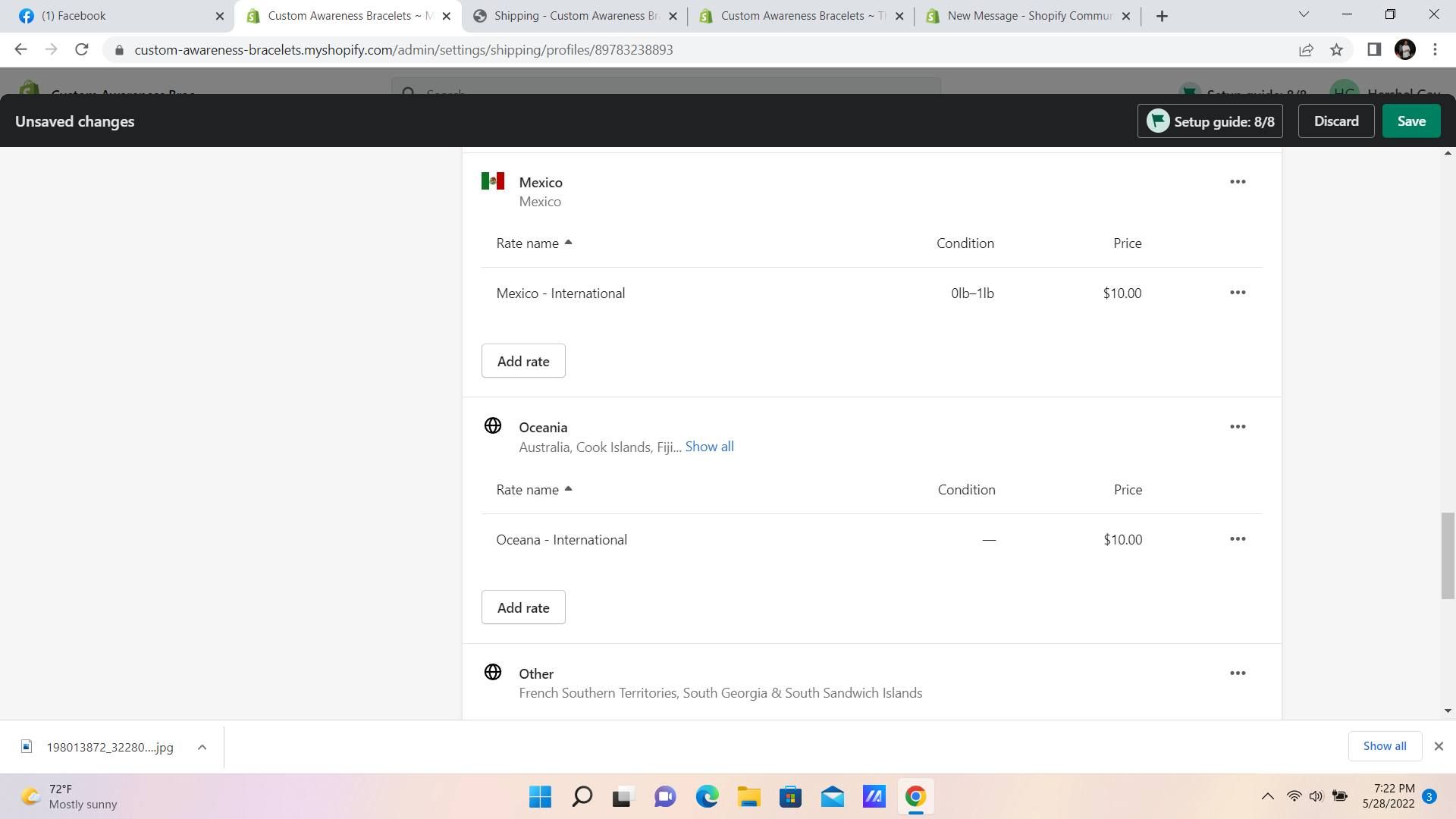Bookmark this page with the star icon
The width and height of the screenshot is (1456, 819).
click(x=1336, y=50)
